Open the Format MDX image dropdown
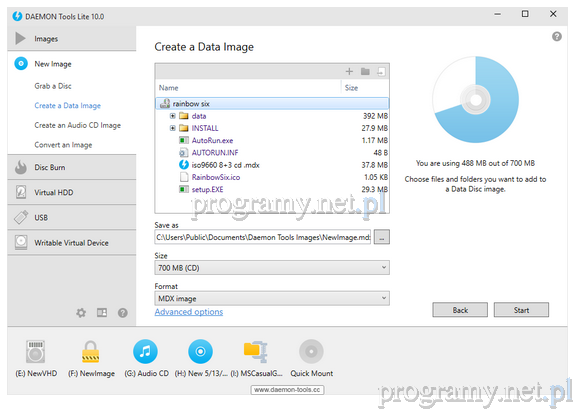574x409 pixels. (x=272, y=298)
